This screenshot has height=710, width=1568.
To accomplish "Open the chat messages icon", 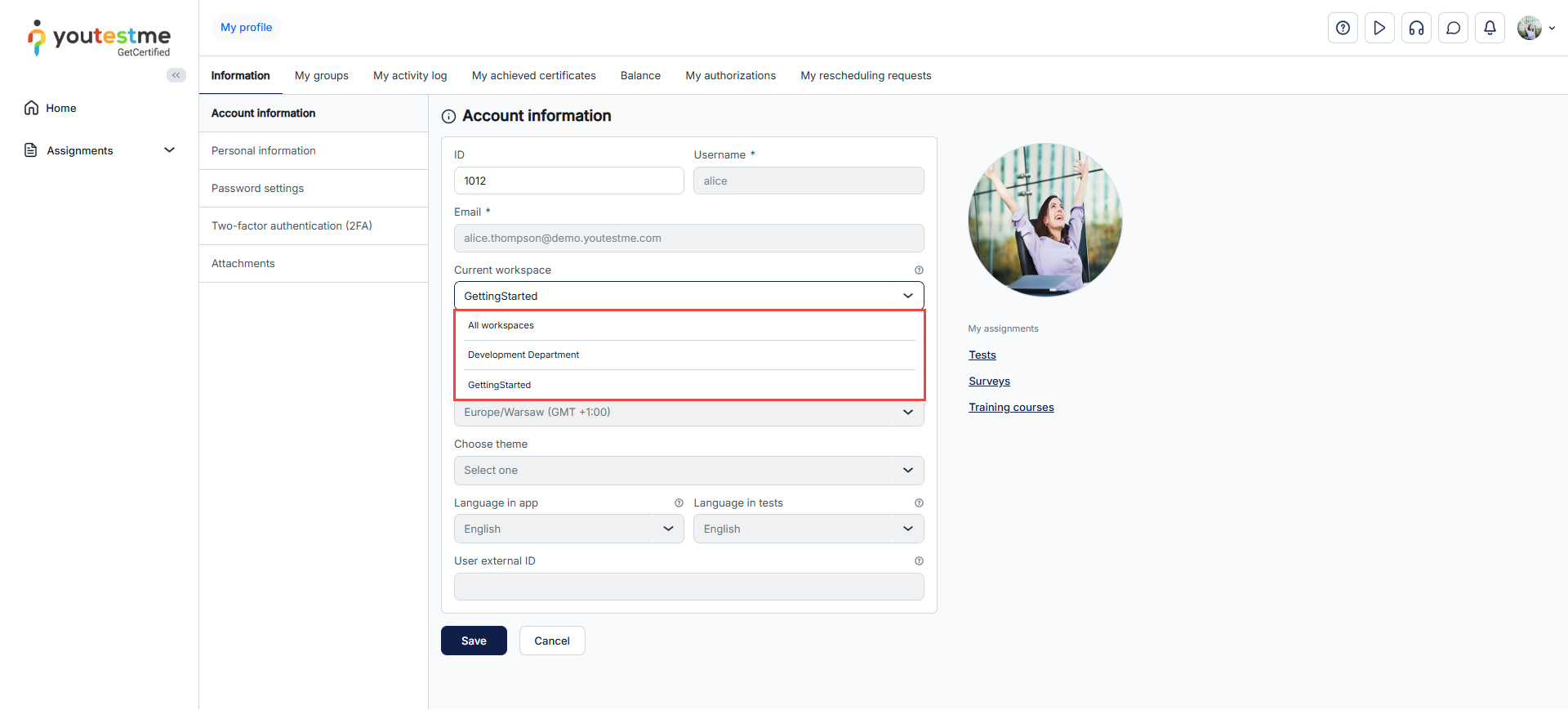I will (x=1453, y=28).
